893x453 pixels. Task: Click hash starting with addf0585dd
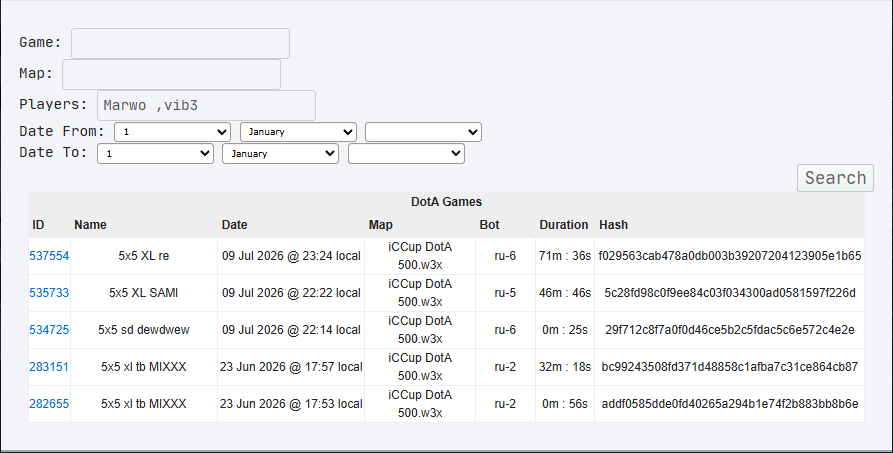(730, 404)
